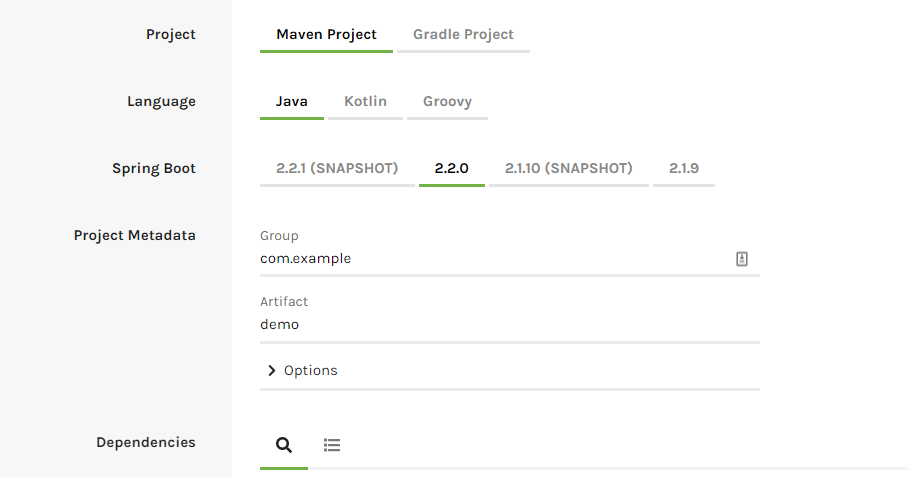This screenshot has width=908, height=477.
Task: Click the Dependencies section heading
Action: (146, 442)
